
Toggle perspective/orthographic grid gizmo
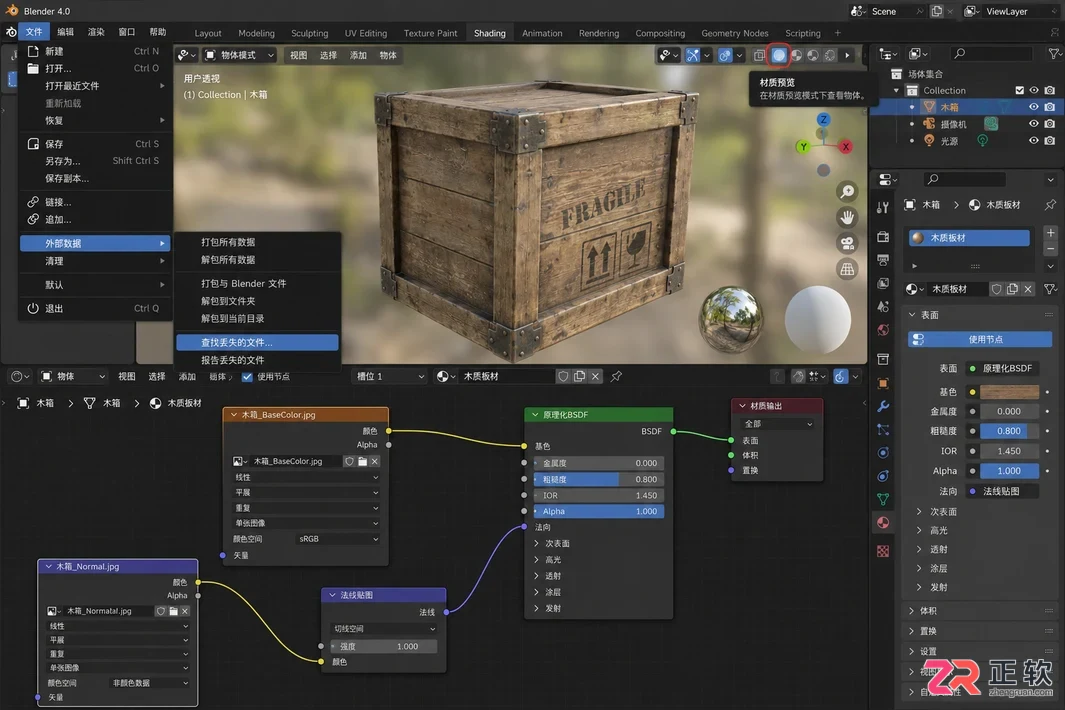click(847, 269)
